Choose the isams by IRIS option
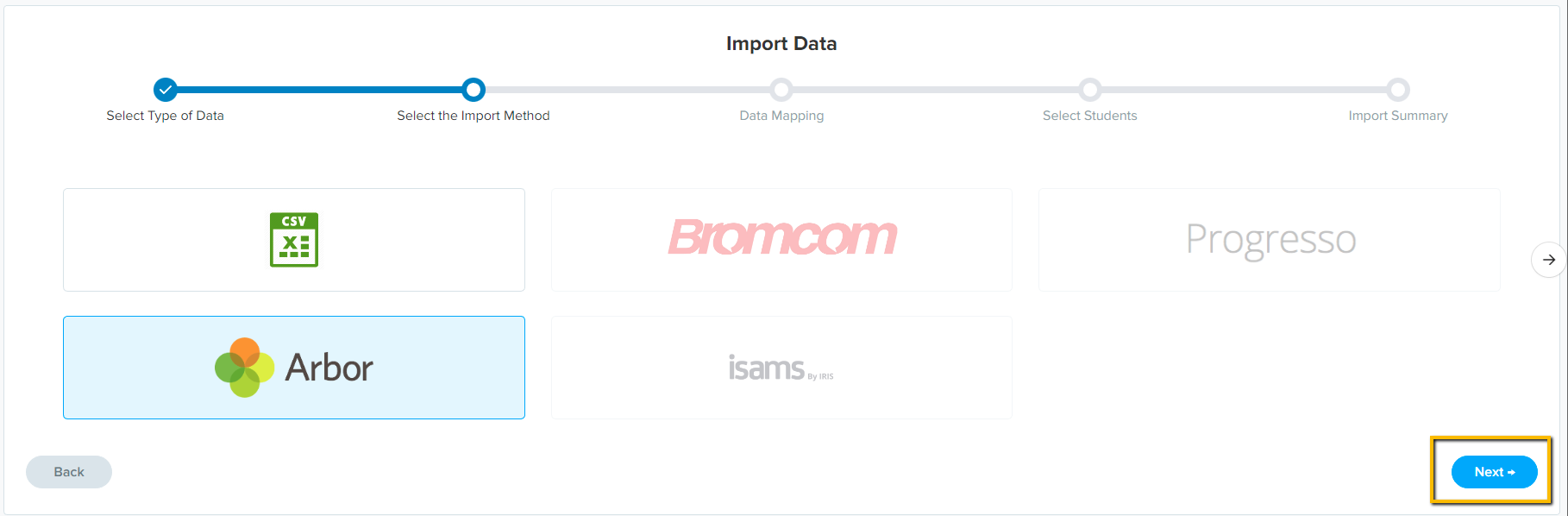The width and height of the screenshot is (1568, 516). 781,368
